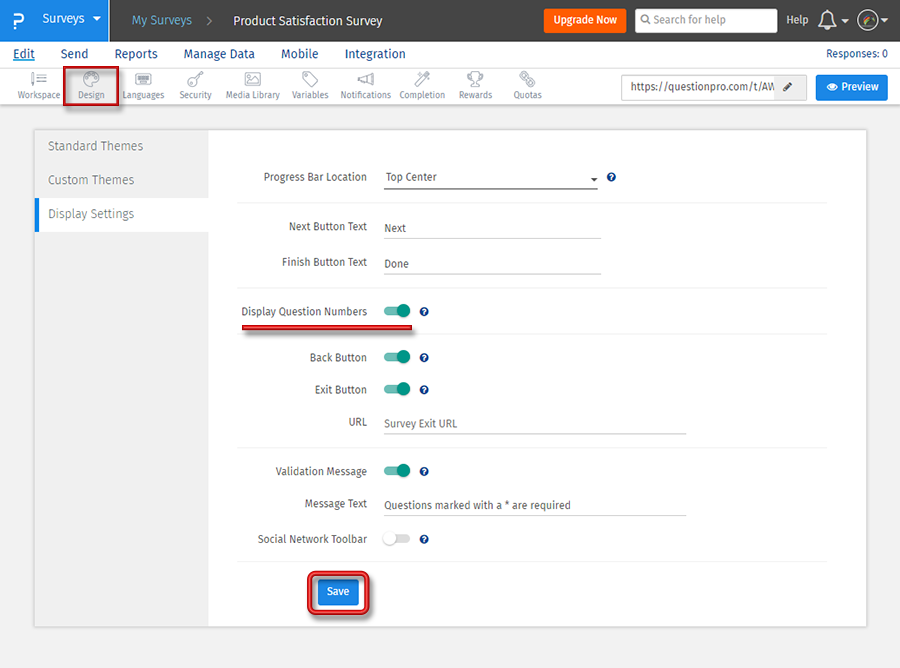Toggle Display Question Numbers switch
The height and width of the screenshot is (668, 900).
[397, 311]
